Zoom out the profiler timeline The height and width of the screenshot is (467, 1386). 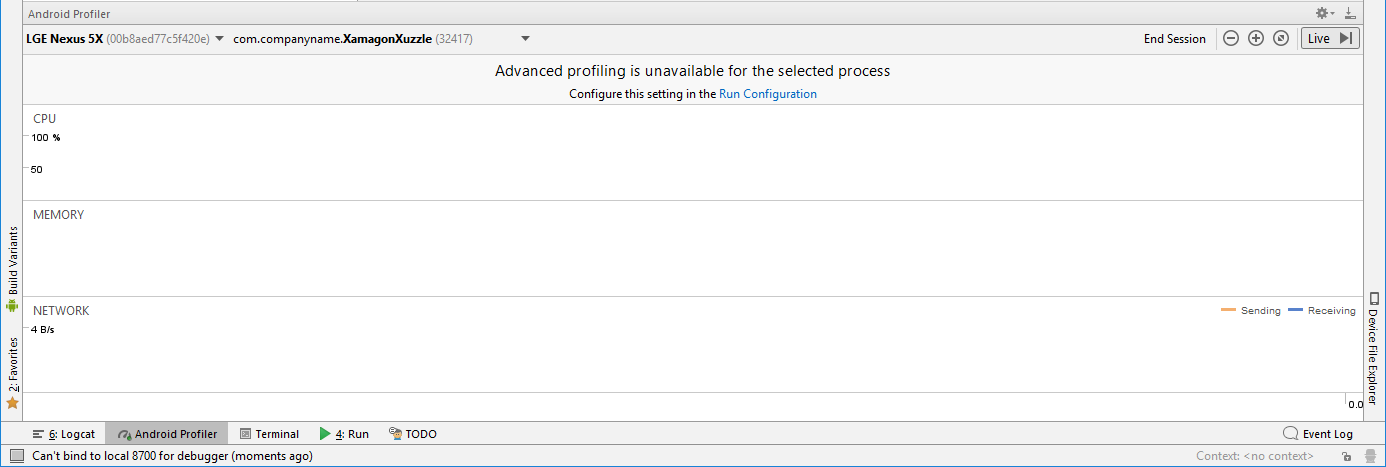click(x=1231, y=38)
